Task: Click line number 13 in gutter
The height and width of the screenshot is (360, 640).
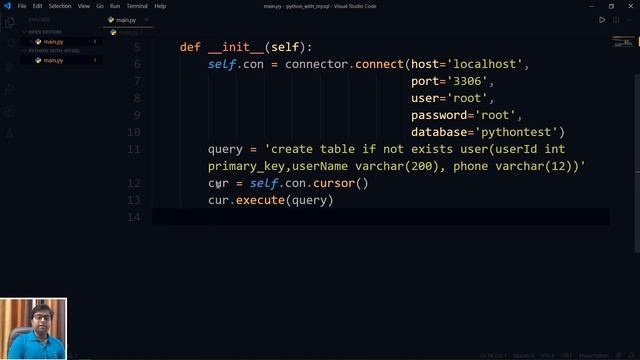Action: [x=134, y=200]
